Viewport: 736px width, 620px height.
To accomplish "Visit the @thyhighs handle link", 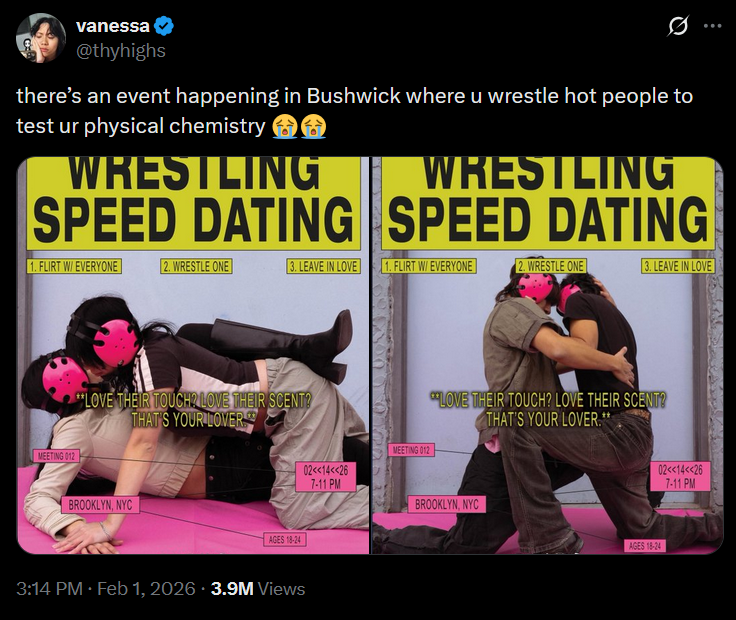I will coord(121,51).
